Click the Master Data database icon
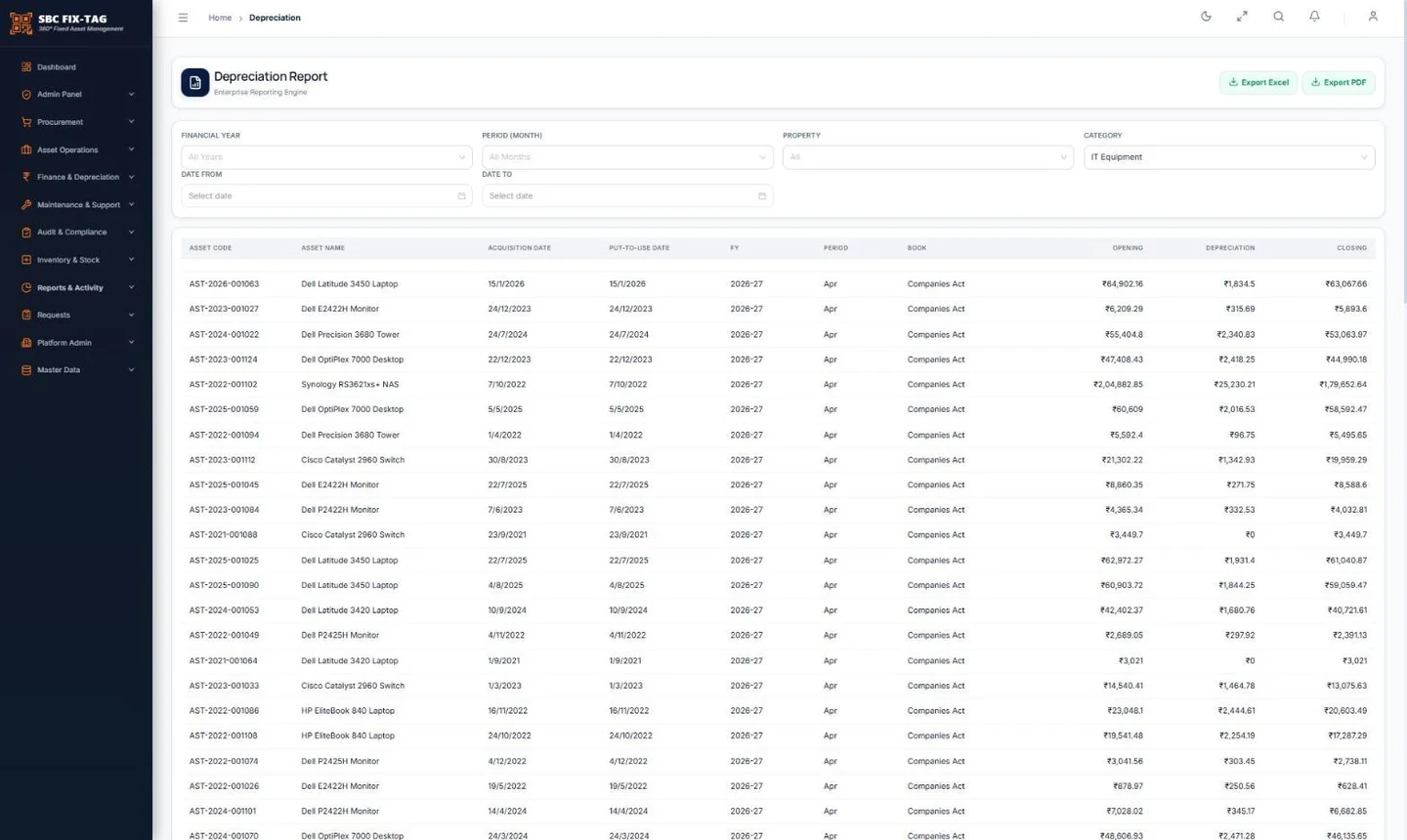 [x=26, y=370]
